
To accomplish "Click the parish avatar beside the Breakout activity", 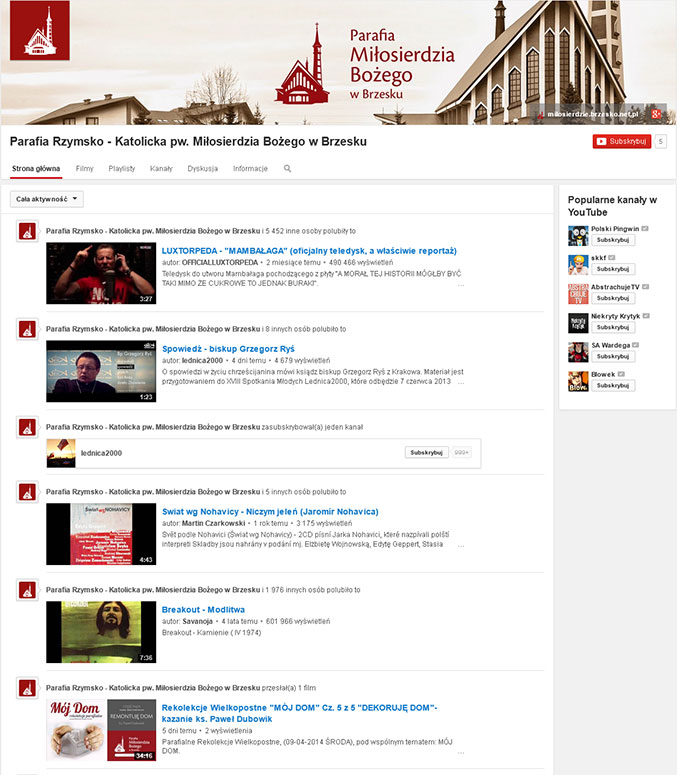I will coord(27,590).
